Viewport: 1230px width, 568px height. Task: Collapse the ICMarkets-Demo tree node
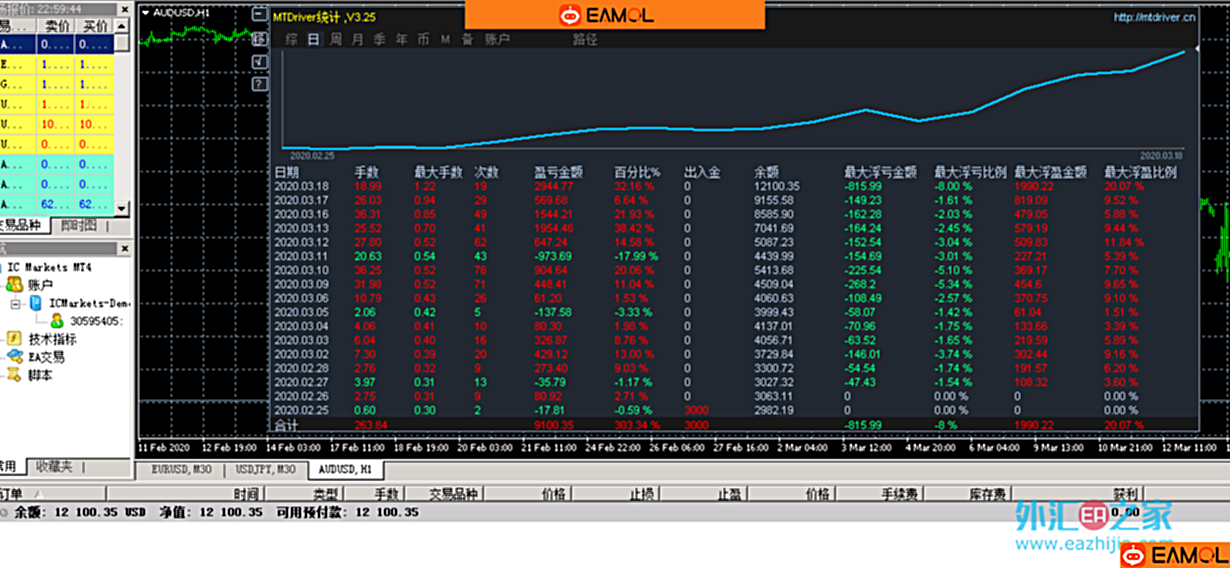point(15,303)
